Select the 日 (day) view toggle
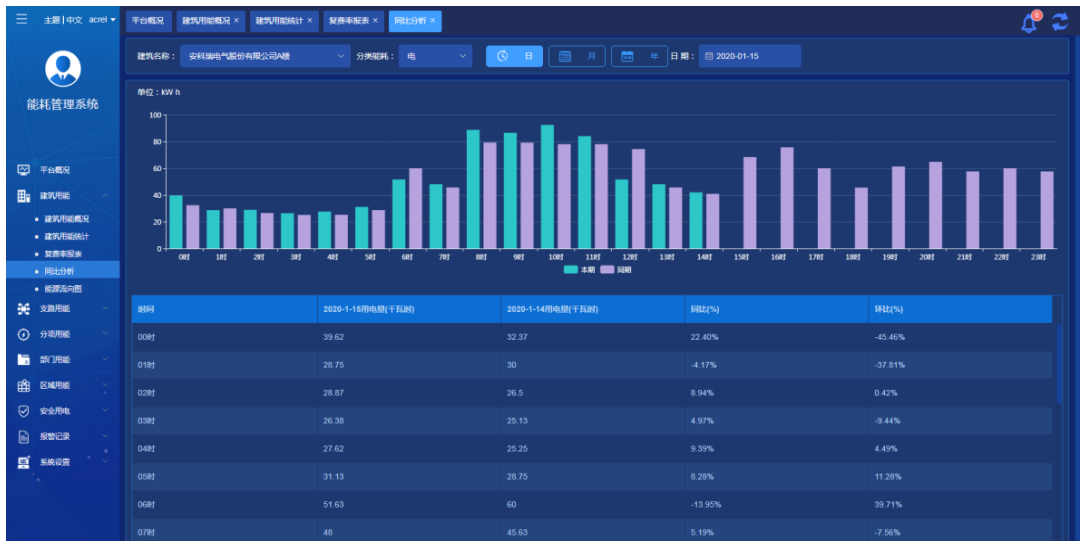 (515, 56)
